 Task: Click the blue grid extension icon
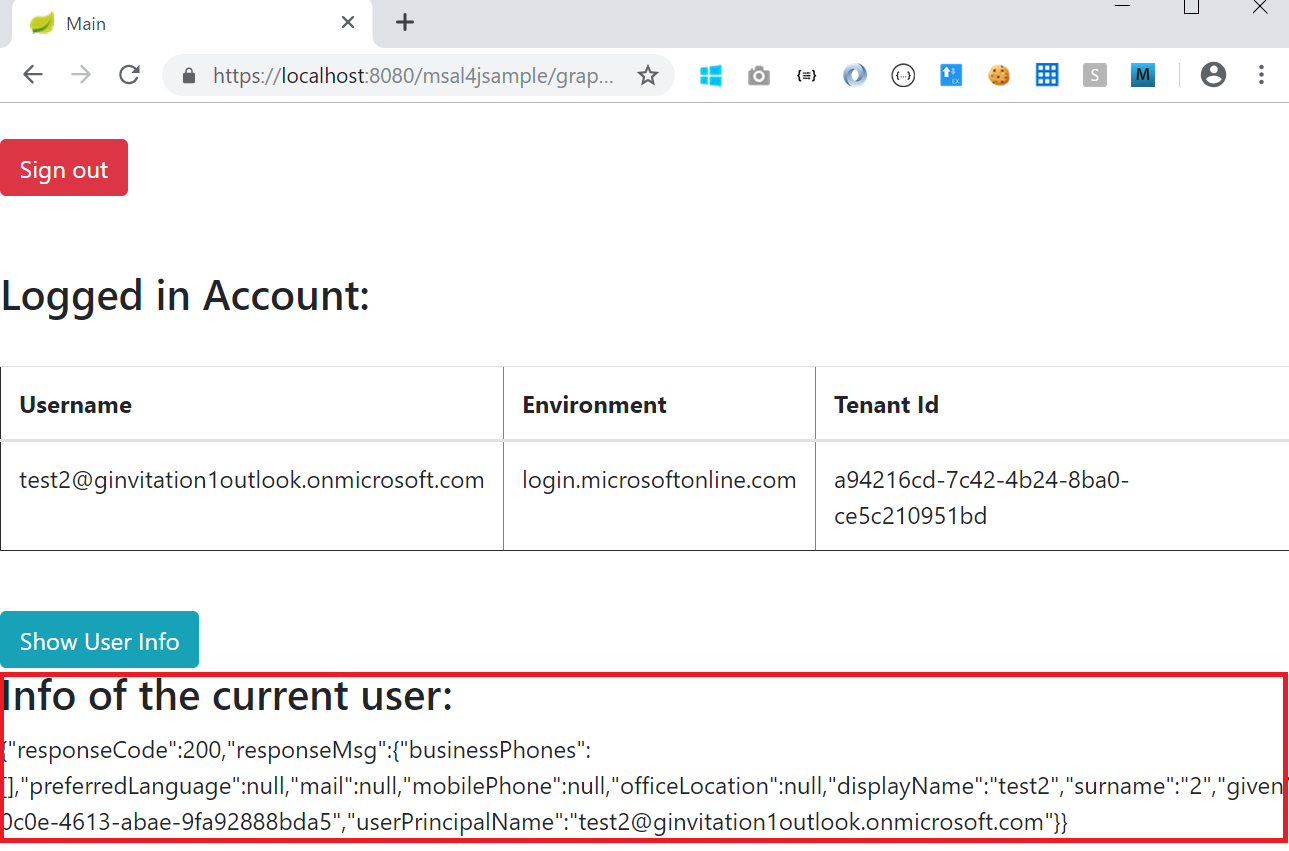point(1047,74)
